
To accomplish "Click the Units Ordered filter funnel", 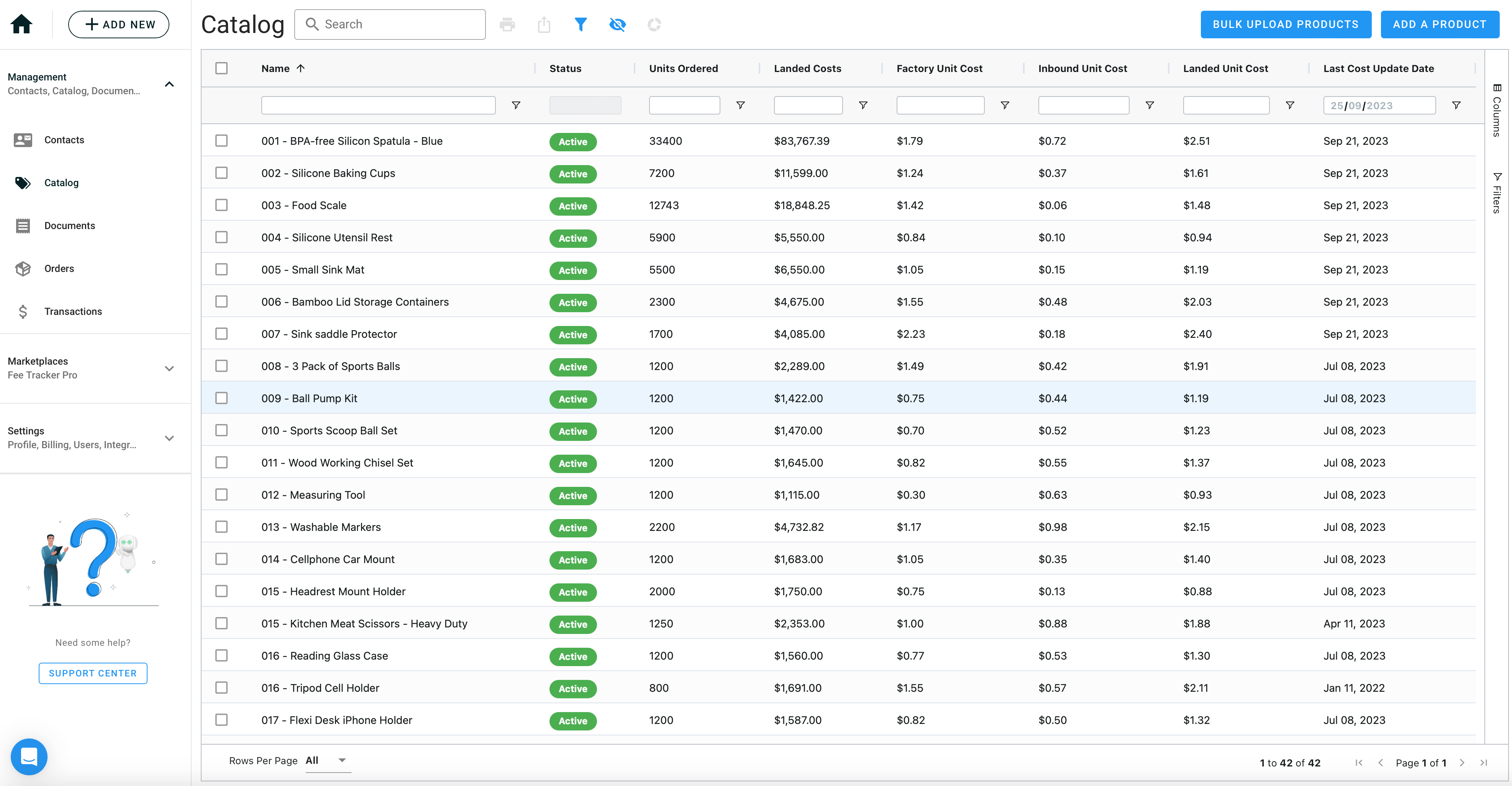I will (x=741, y=105).
